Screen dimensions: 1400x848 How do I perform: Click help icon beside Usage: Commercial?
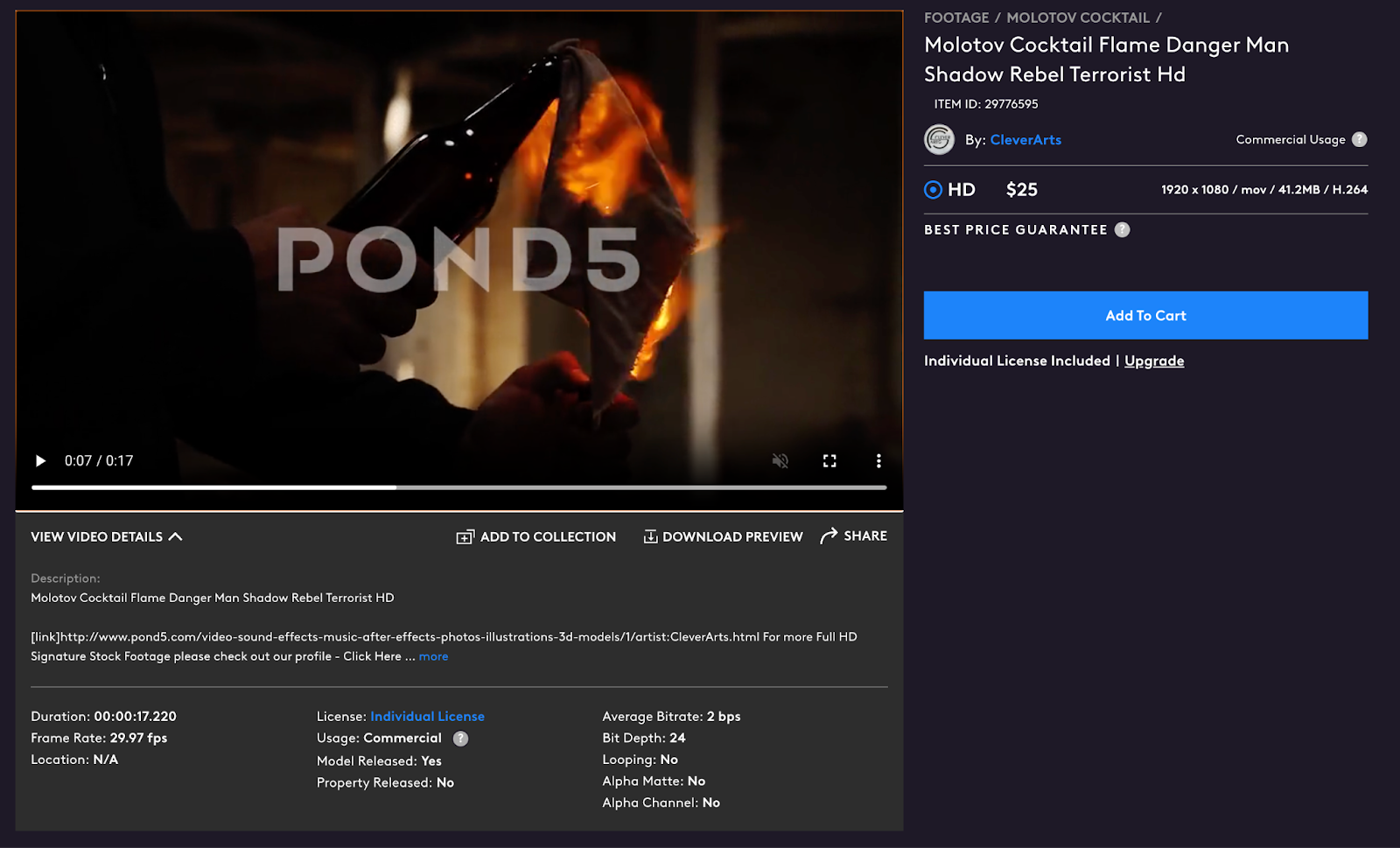[x=460, y=739]
